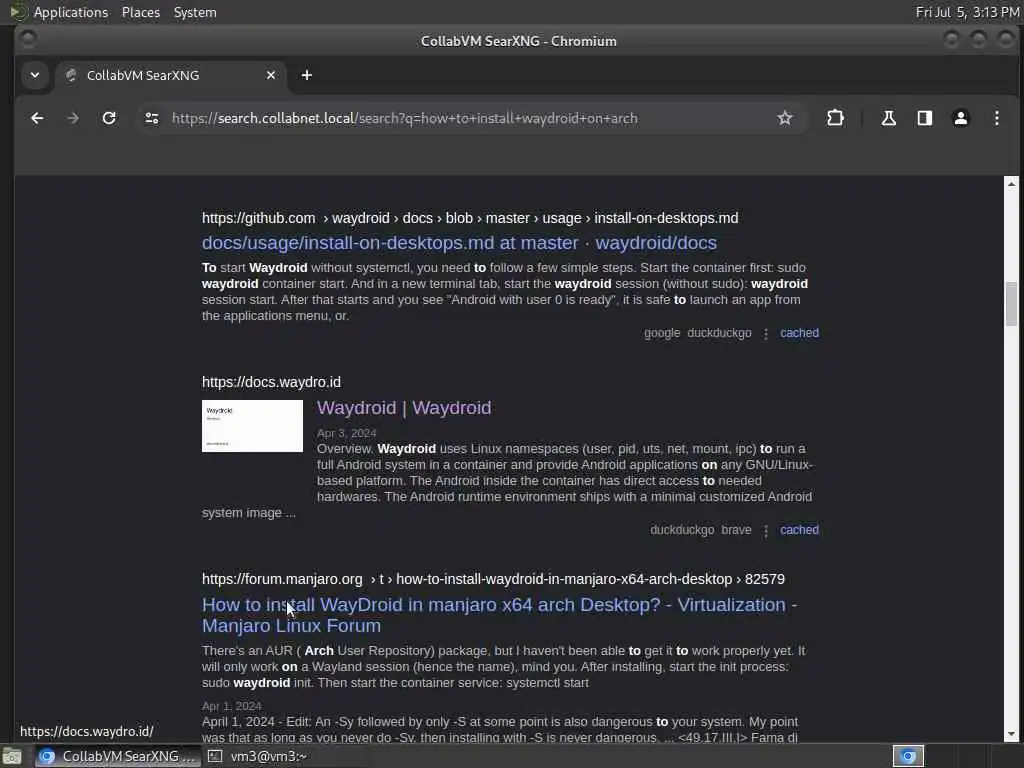Open docs/usage/install-on-desktops.md result link

tap(459, 243)
